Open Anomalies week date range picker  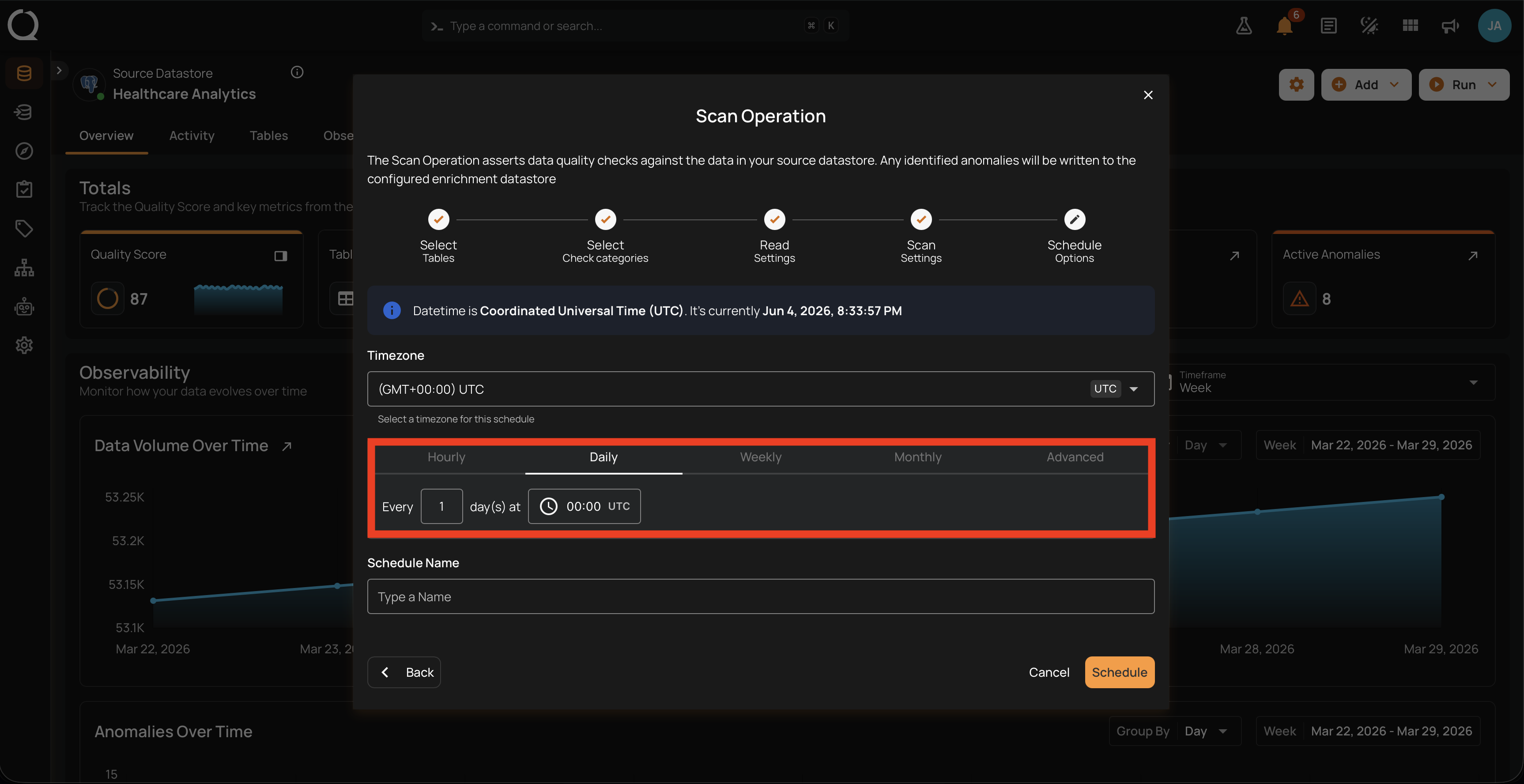[1368, 731]
